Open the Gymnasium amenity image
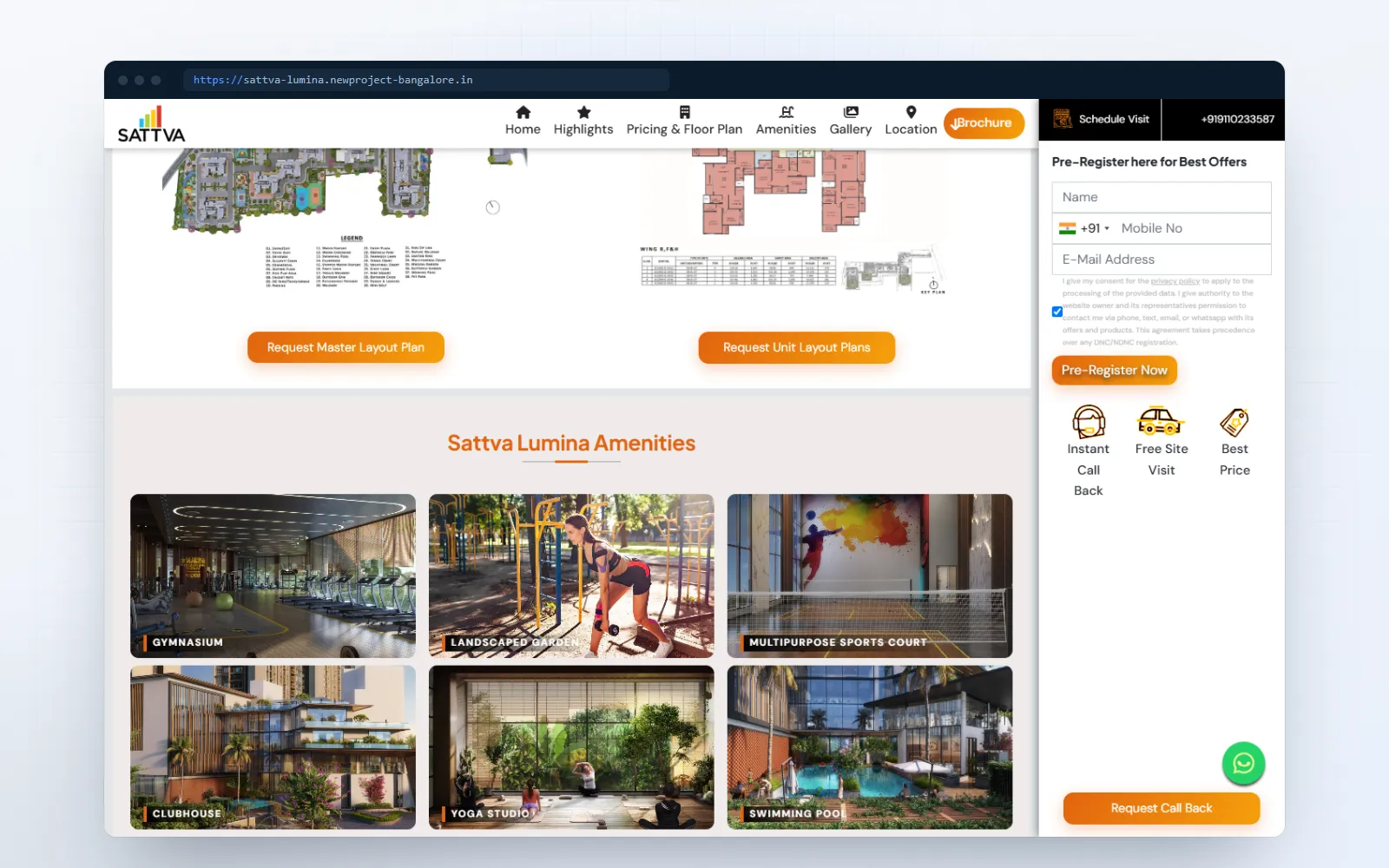 [x=273, y=575]
